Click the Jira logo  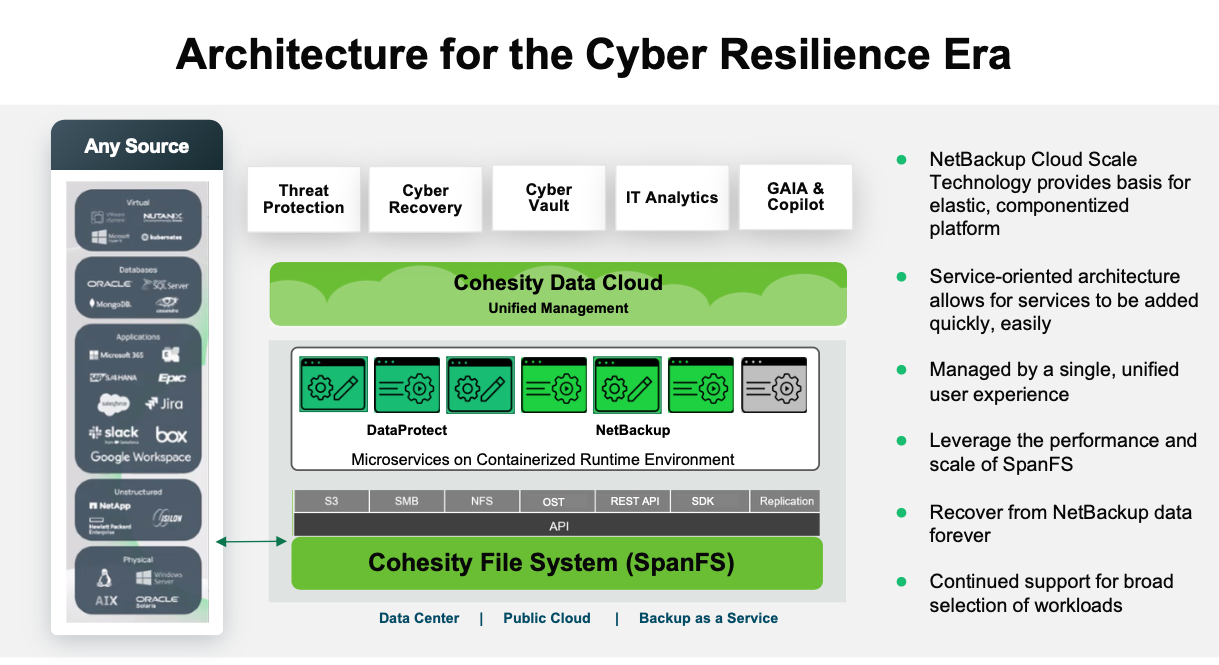[164, 403]
